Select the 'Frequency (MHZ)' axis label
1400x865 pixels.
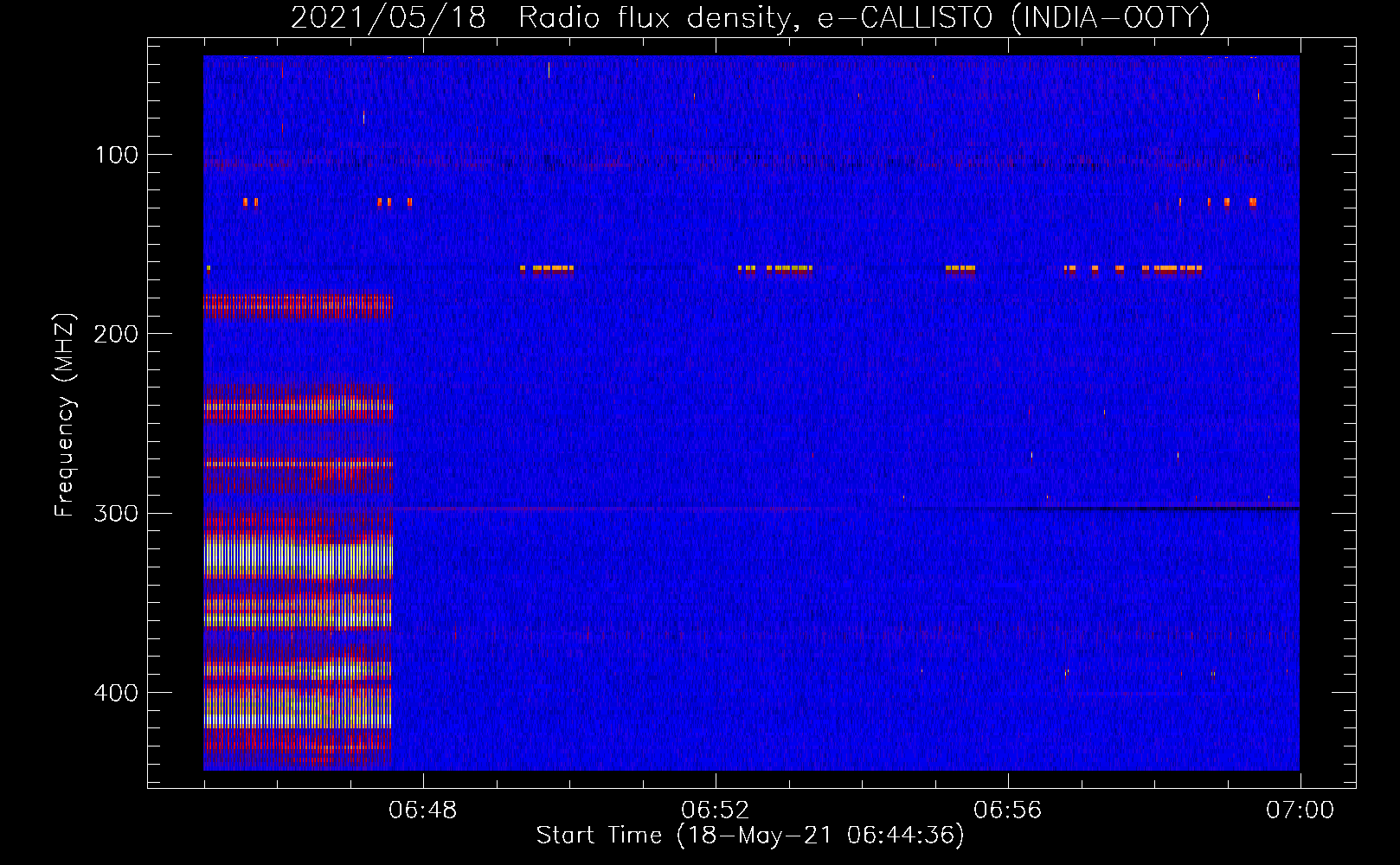tap(65, 415)
